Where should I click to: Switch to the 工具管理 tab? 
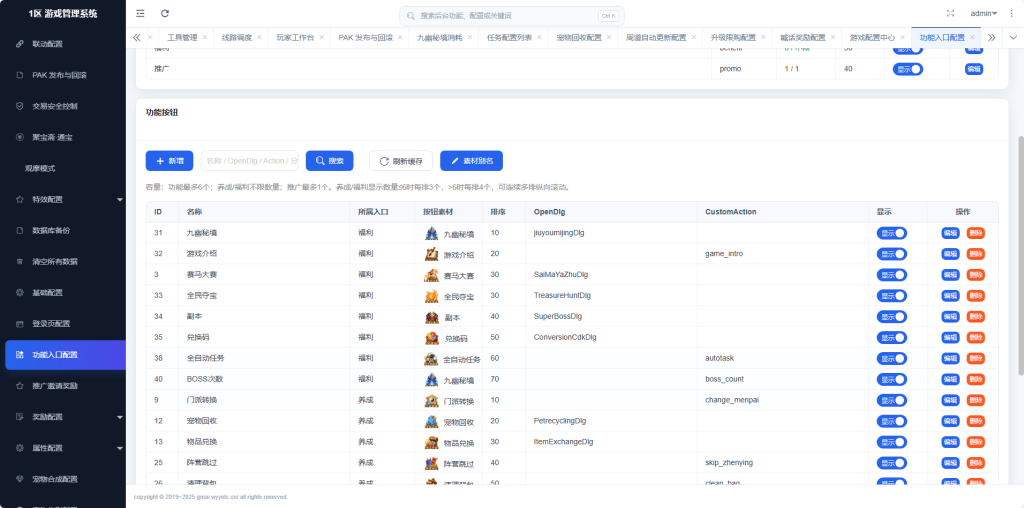pos(182,37)
